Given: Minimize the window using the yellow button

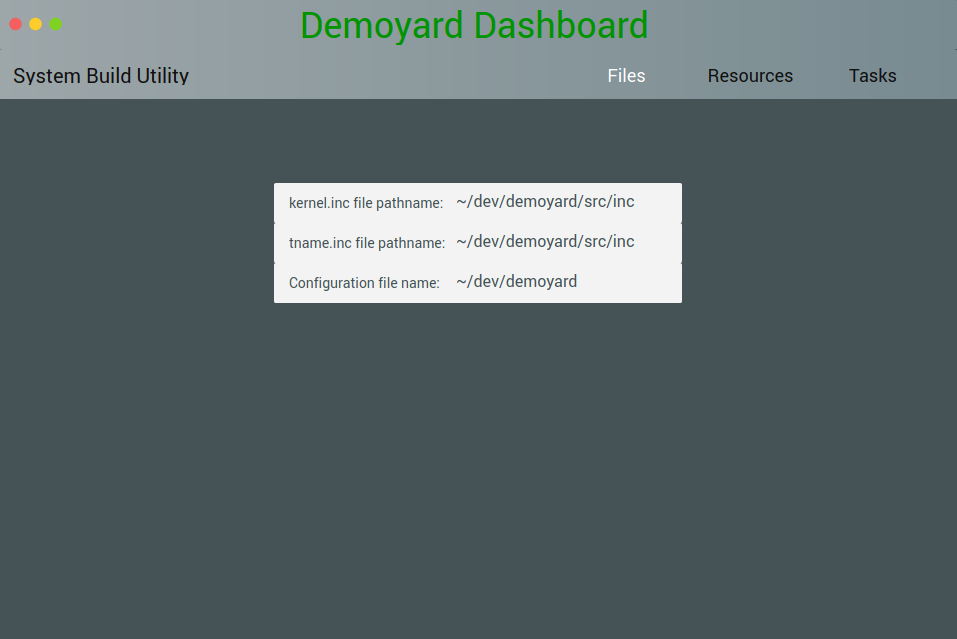Looking at the screenshot, I should (36, 24).
